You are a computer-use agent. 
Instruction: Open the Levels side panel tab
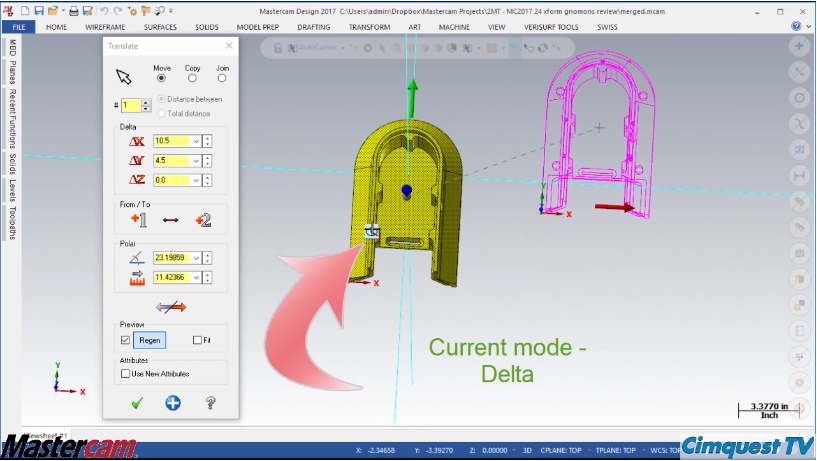(x=12, y=190)
